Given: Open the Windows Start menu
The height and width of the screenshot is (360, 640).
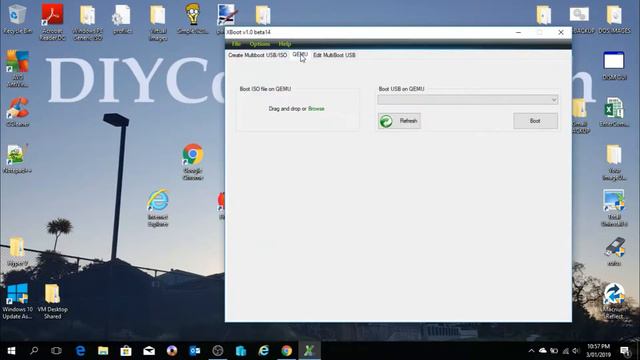Looking at the screenshot, I should pos(11,351).
